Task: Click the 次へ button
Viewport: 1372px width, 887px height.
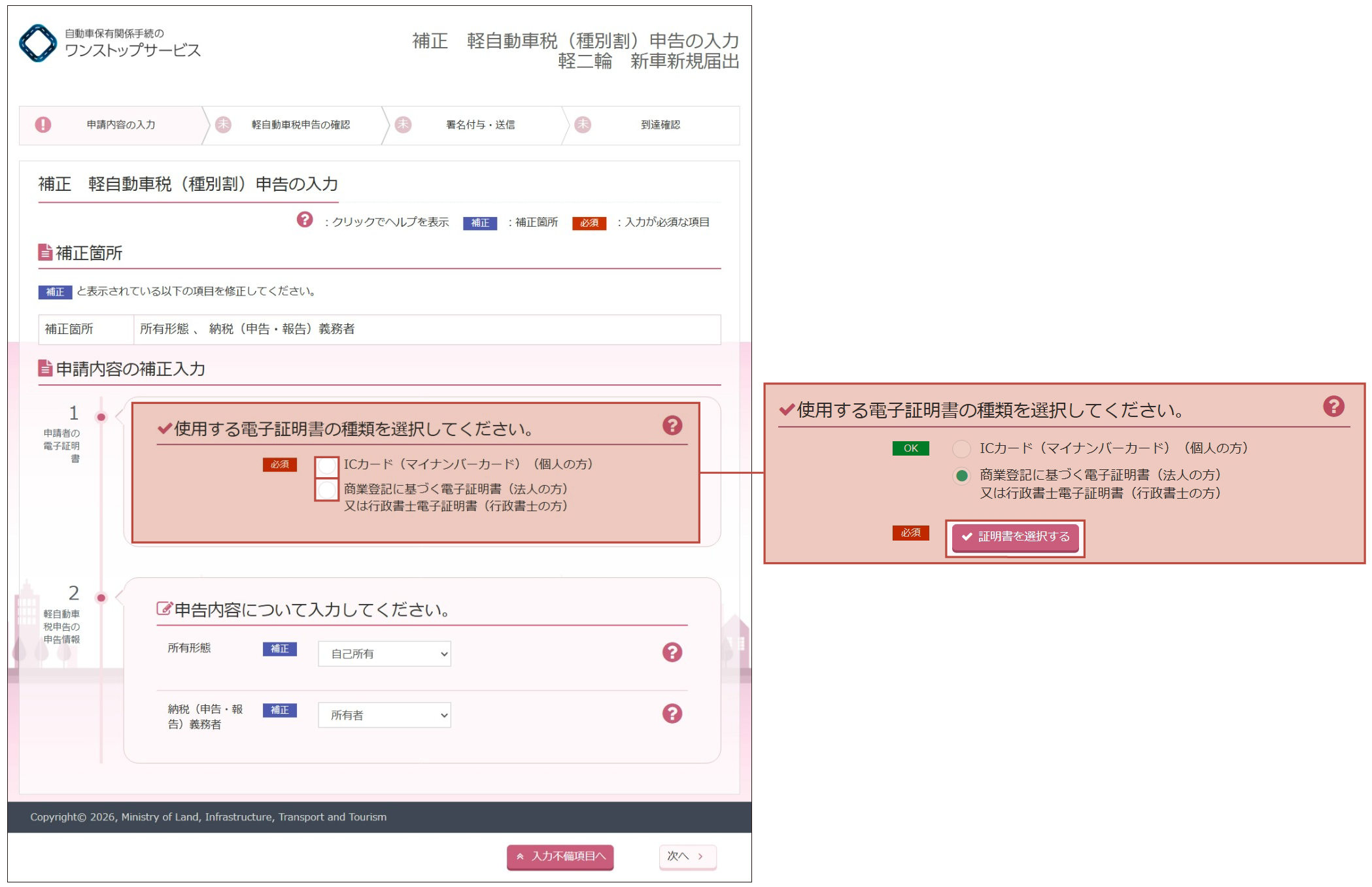Action: click(x=687, y=856)
